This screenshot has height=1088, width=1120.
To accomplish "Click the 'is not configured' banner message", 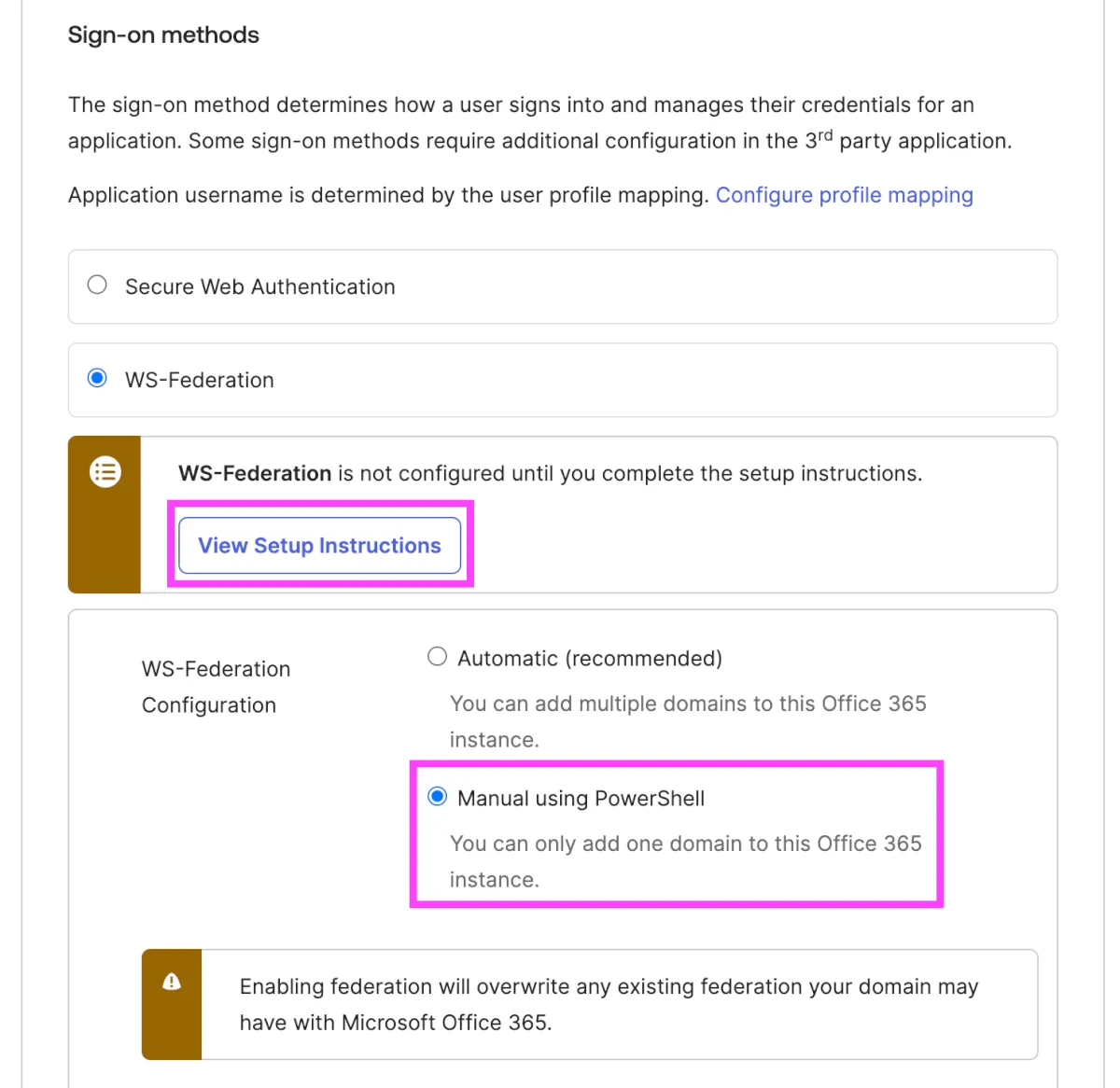I will pyautogui.click(x=550, y=473).
